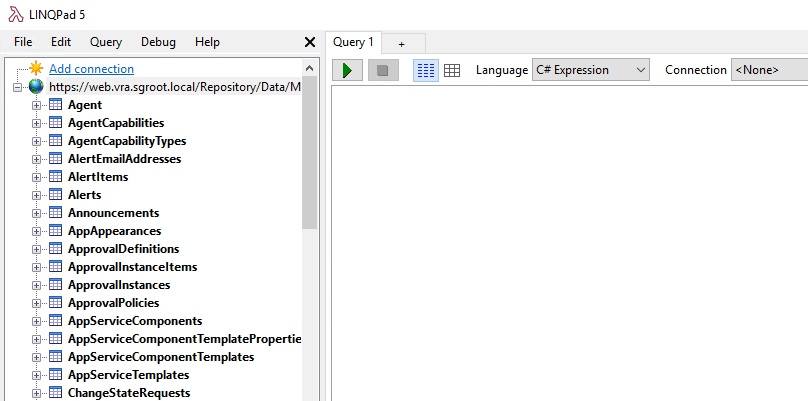Expand the ApprovalDefinitions table node

[36, 249]
